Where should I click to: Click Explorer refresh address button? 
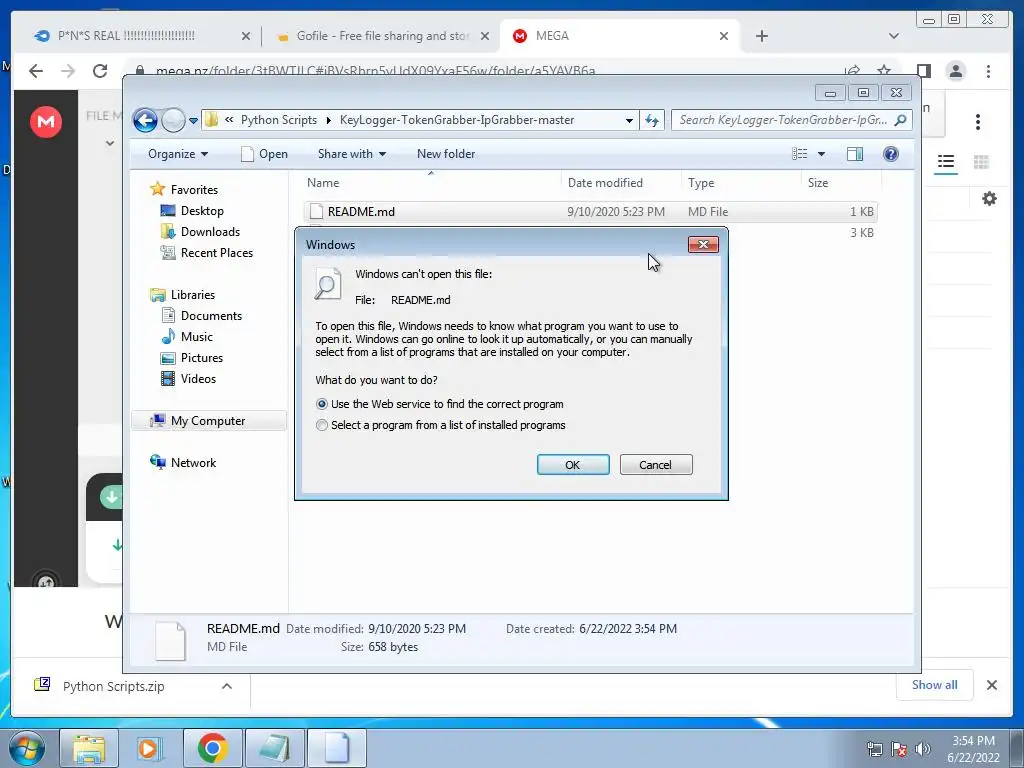652,120
